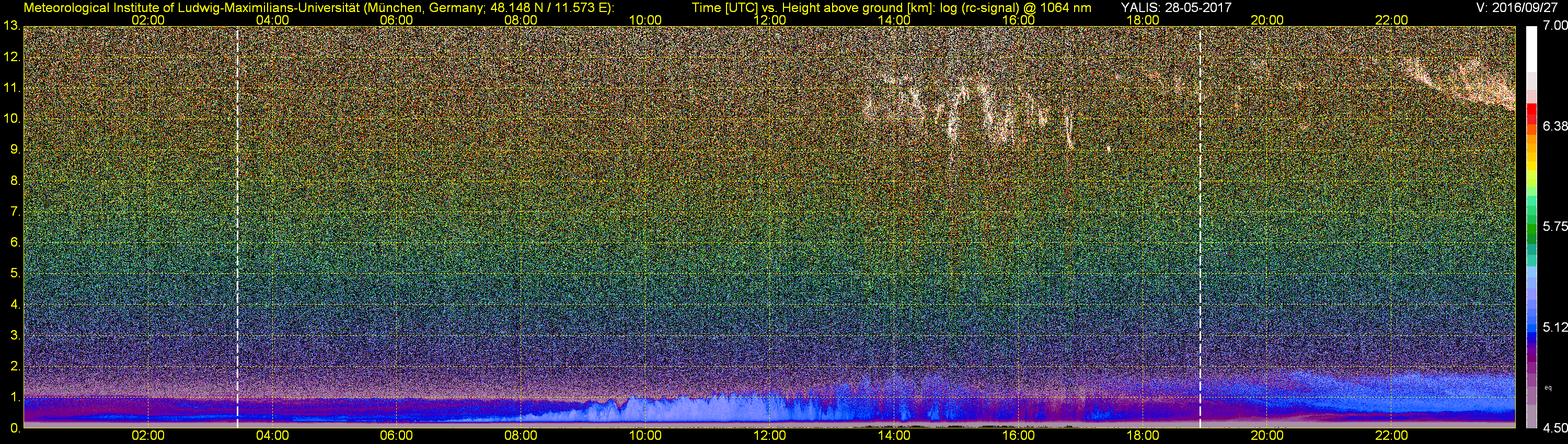Click the white dashed vertical line after 18:00
The width and height of the screenshot is (1568, 444).
click(1200, 227)
